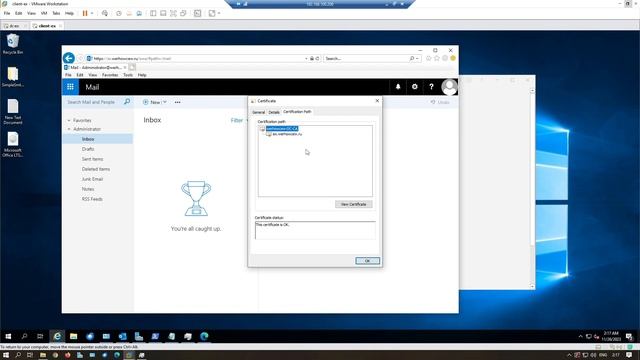Click the guest Windows Start button
The width and height of the screenshot is (640, 360).
point(8,336)
